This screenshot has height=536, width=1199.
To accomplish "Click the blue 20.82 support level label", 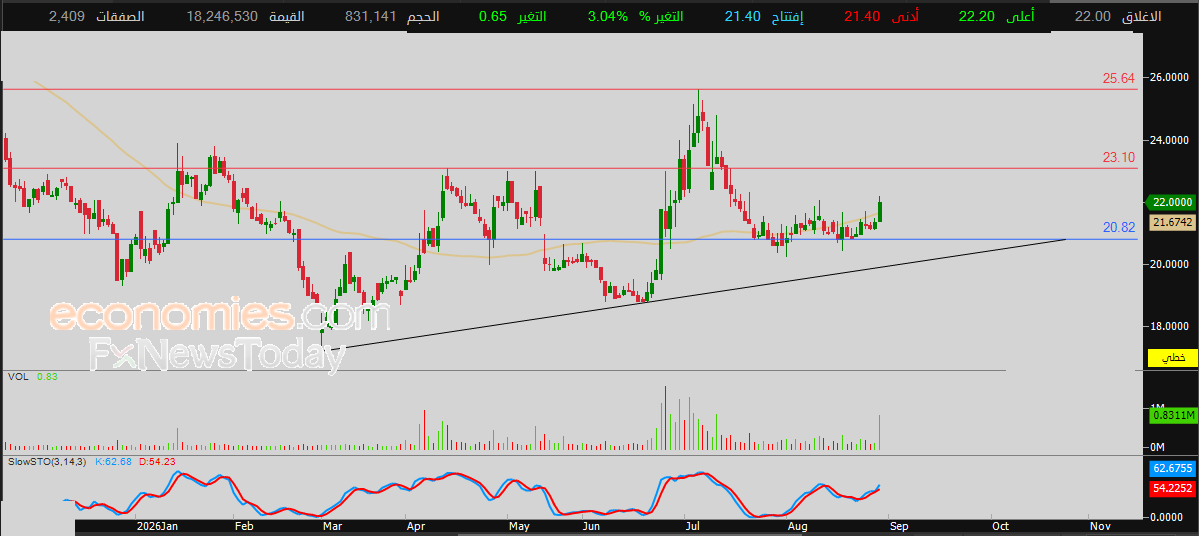I will pos(1118,227).
